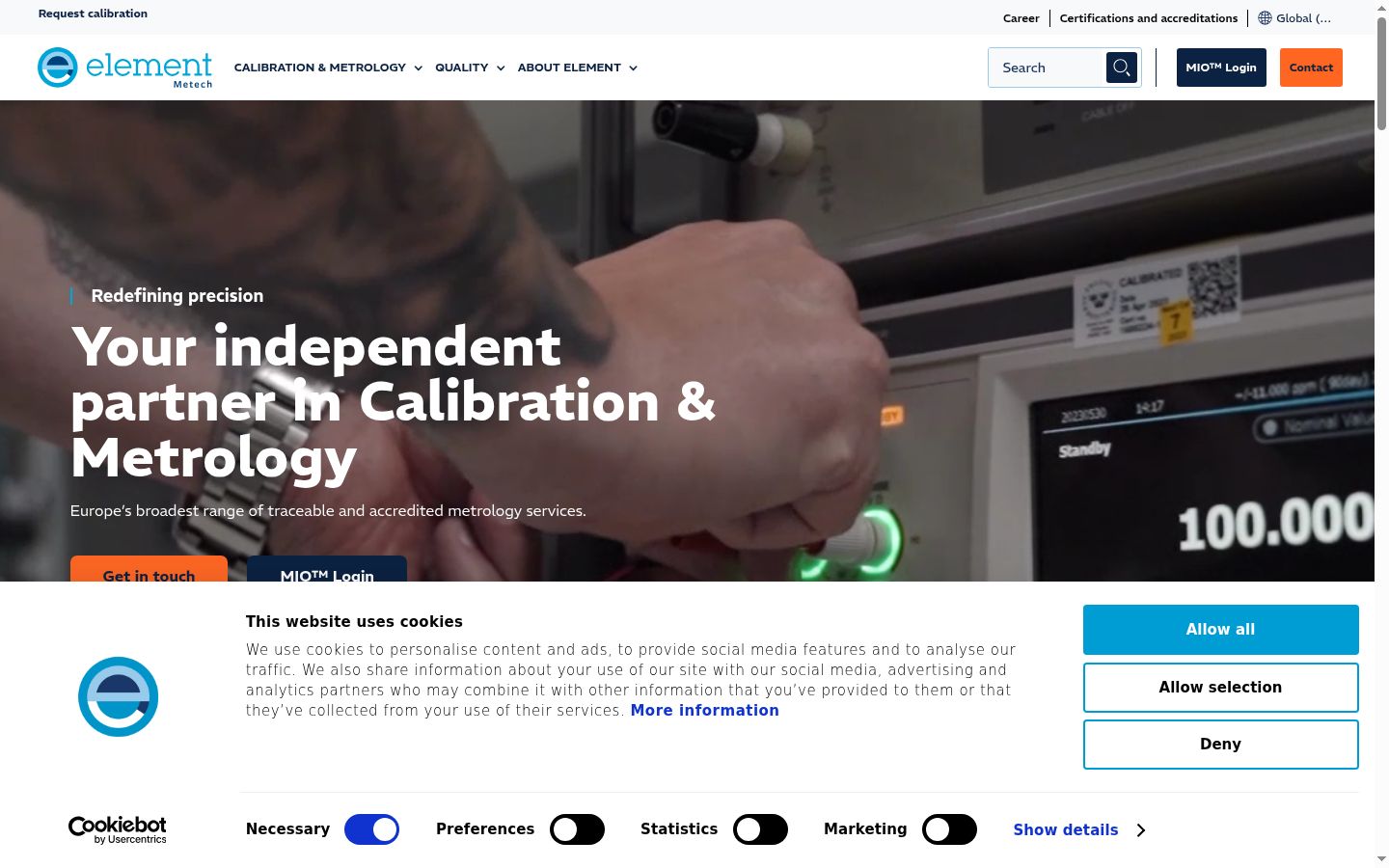Enable the Preferences cookies switch
1389x868 pixels.
pos(577,829)
